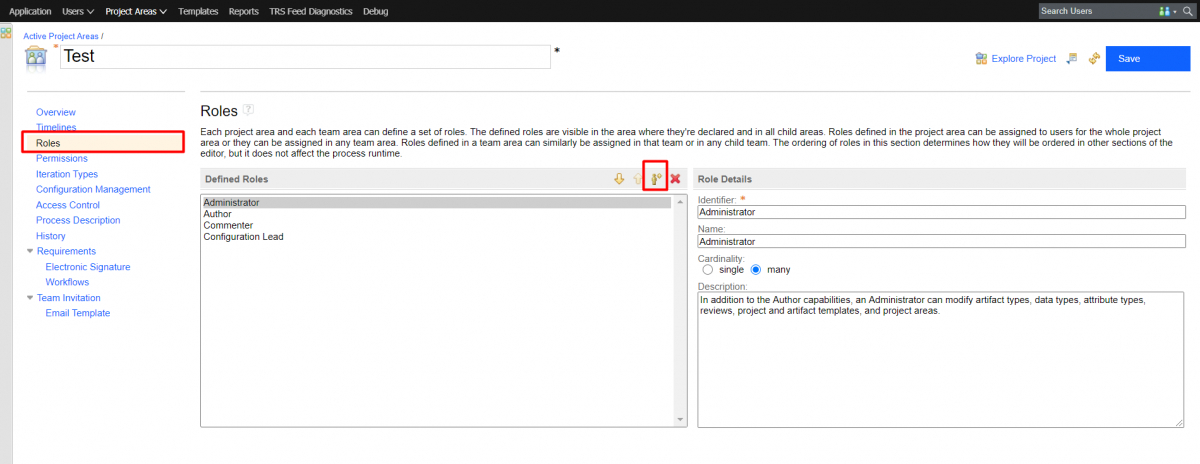Collapse the Requirements tree section

point(30,251)
